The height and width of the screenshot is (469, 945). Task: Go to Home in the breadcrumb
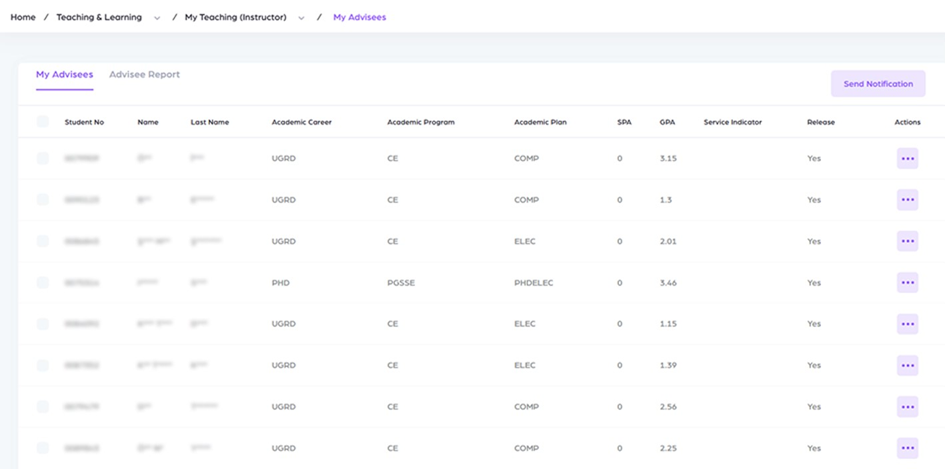pyautogui.click(x=23, y=17)
